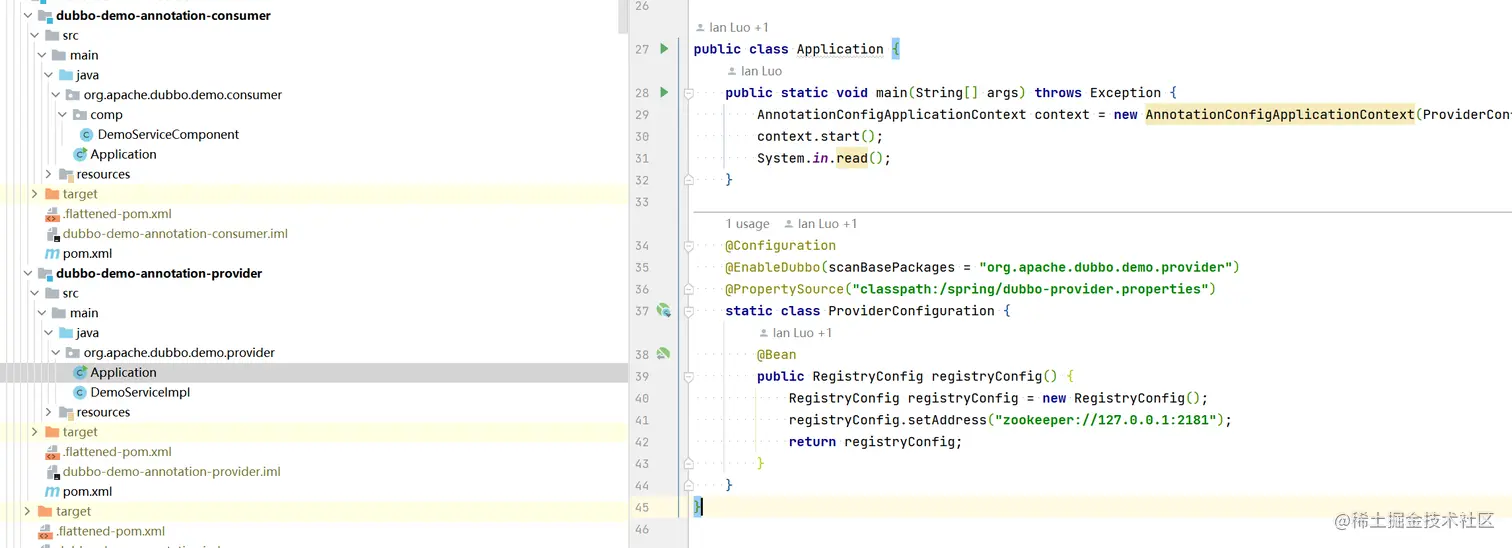Click the resources folder icon in provider module
Viewport: 1512px width, 548px height.
coord(66,412)
